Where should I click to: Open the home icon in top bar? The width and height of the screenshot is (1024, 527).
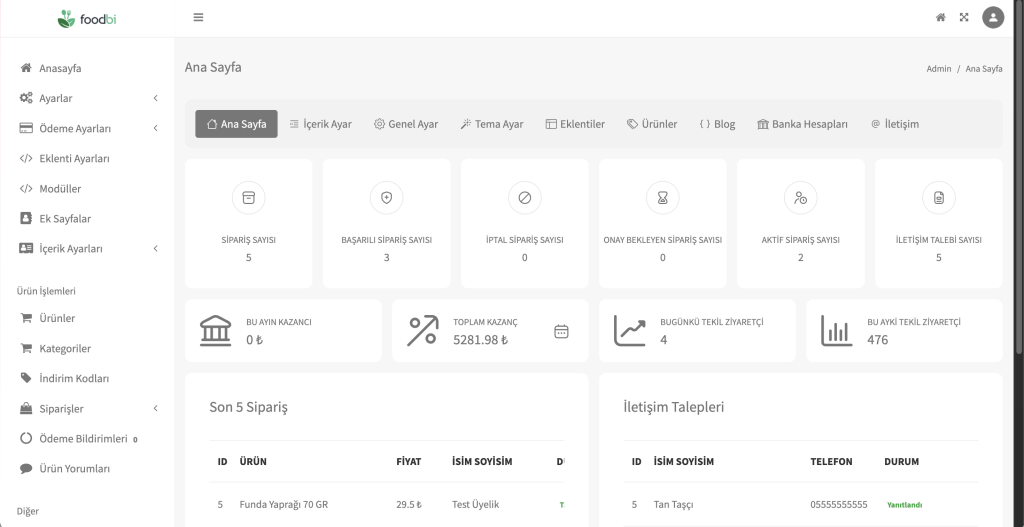pos(940,18)
